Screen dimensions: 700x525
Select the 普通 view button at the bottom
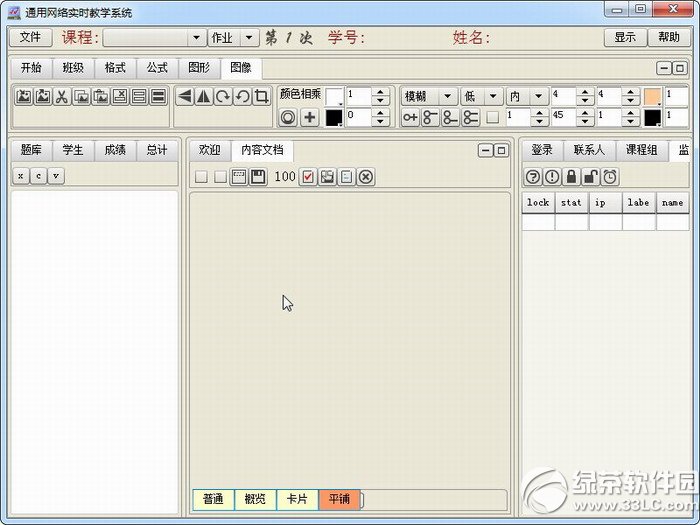tap(213, 499)
